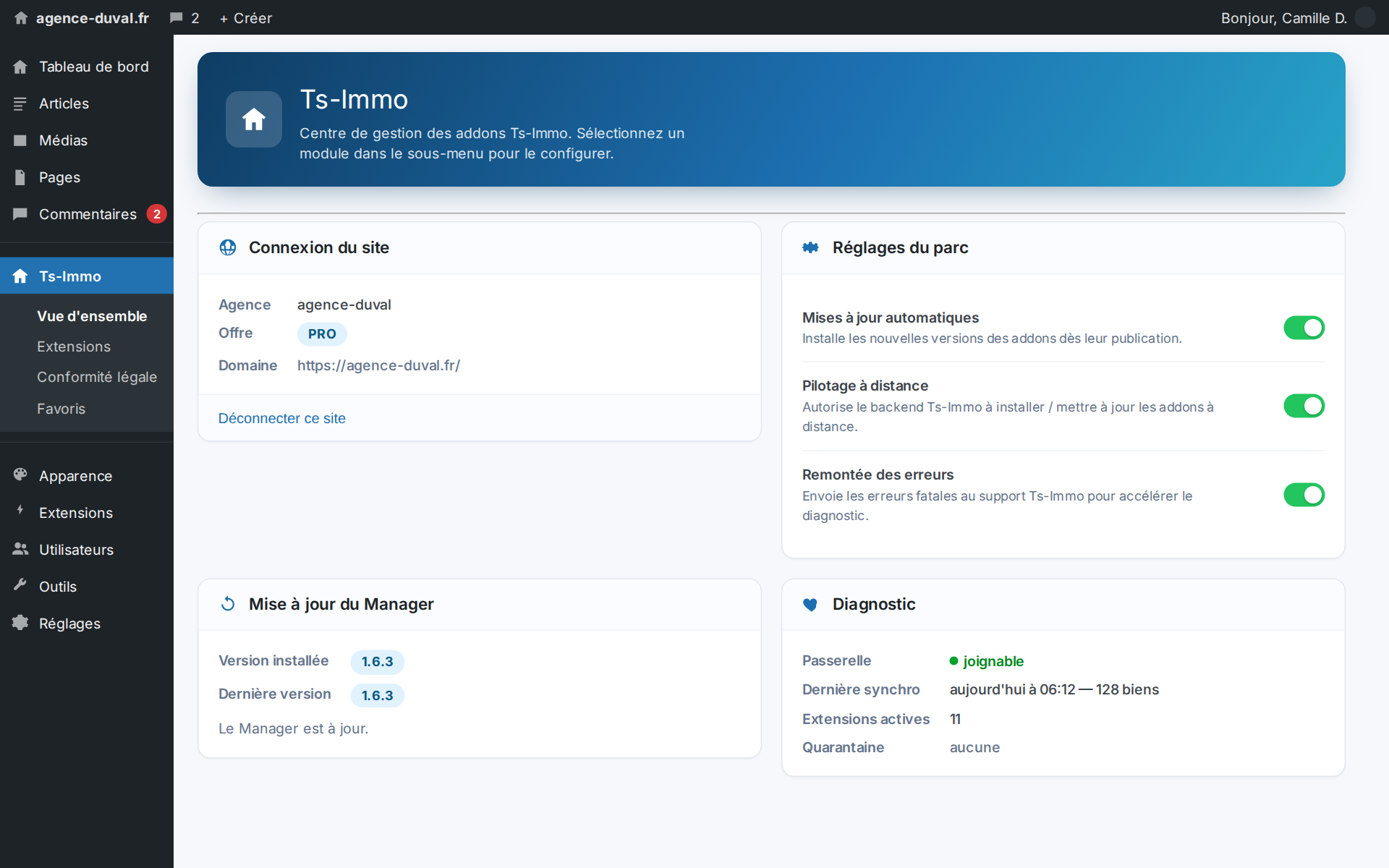Screen dimensions: 1389x868
Task: Click the Le Manager est à jour. message
Action: [294, 728]
